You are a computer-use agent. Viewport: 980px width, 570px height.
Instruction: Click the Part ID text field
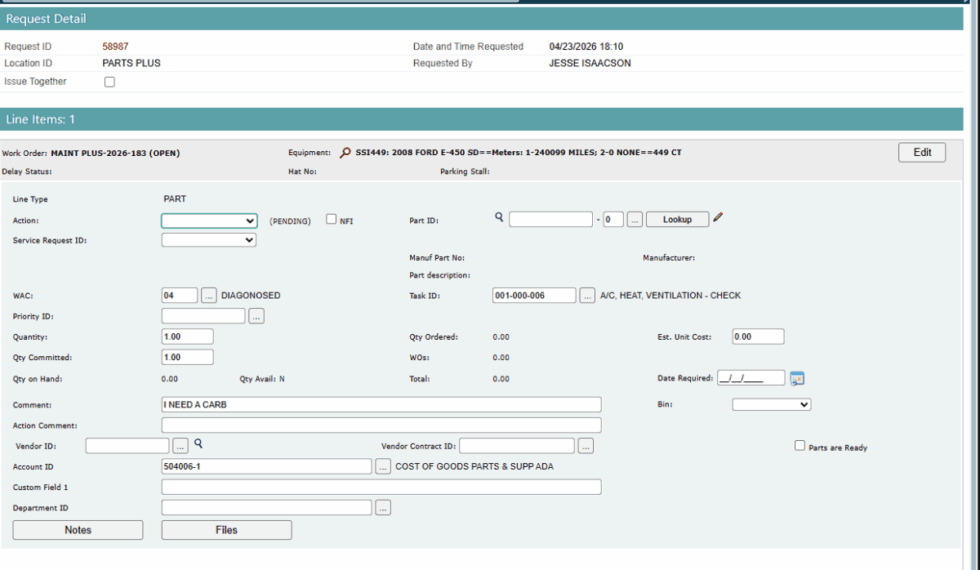551,219
